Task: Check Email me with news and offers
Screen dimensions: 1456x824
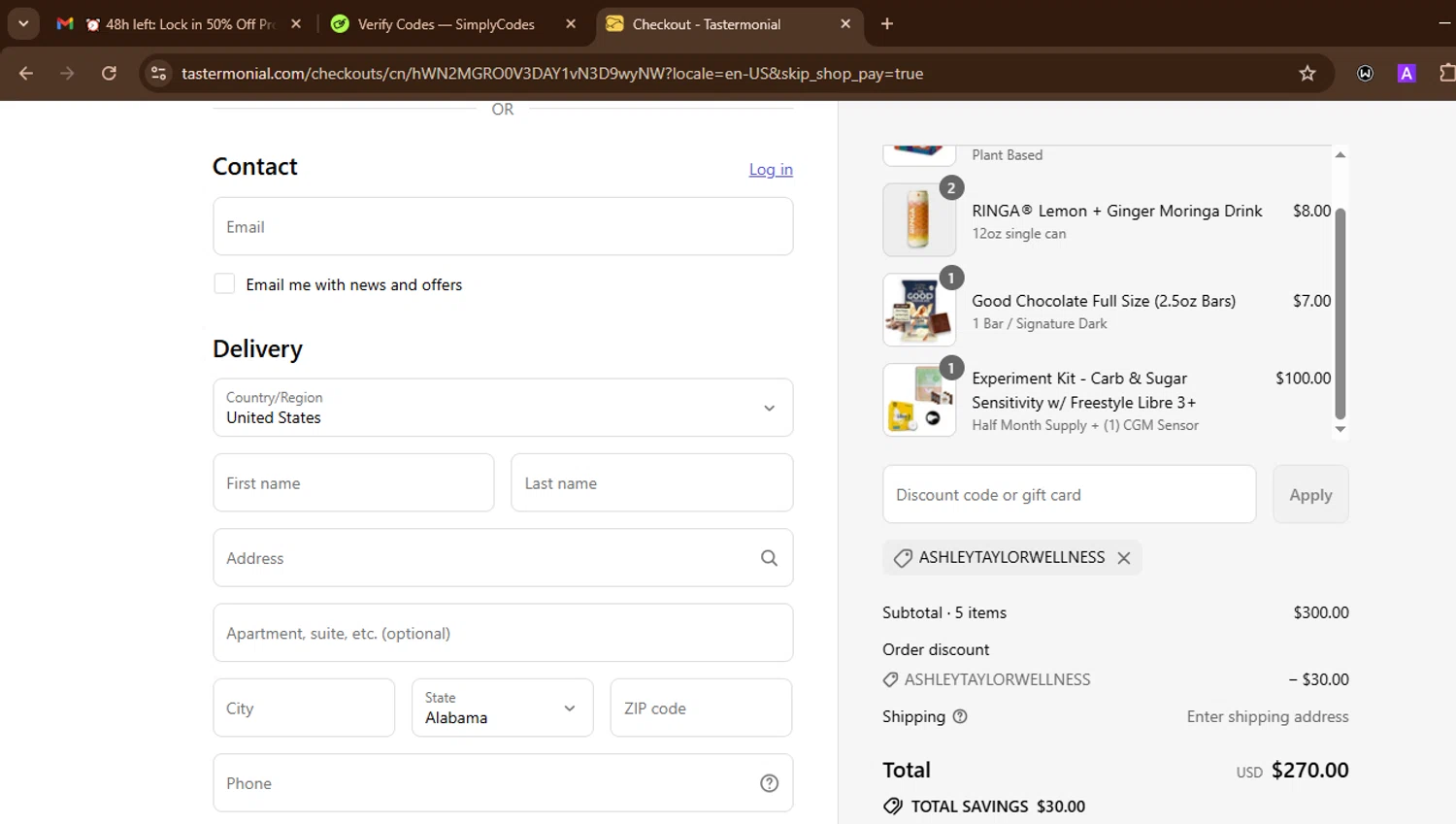Action: click(224, 283)
